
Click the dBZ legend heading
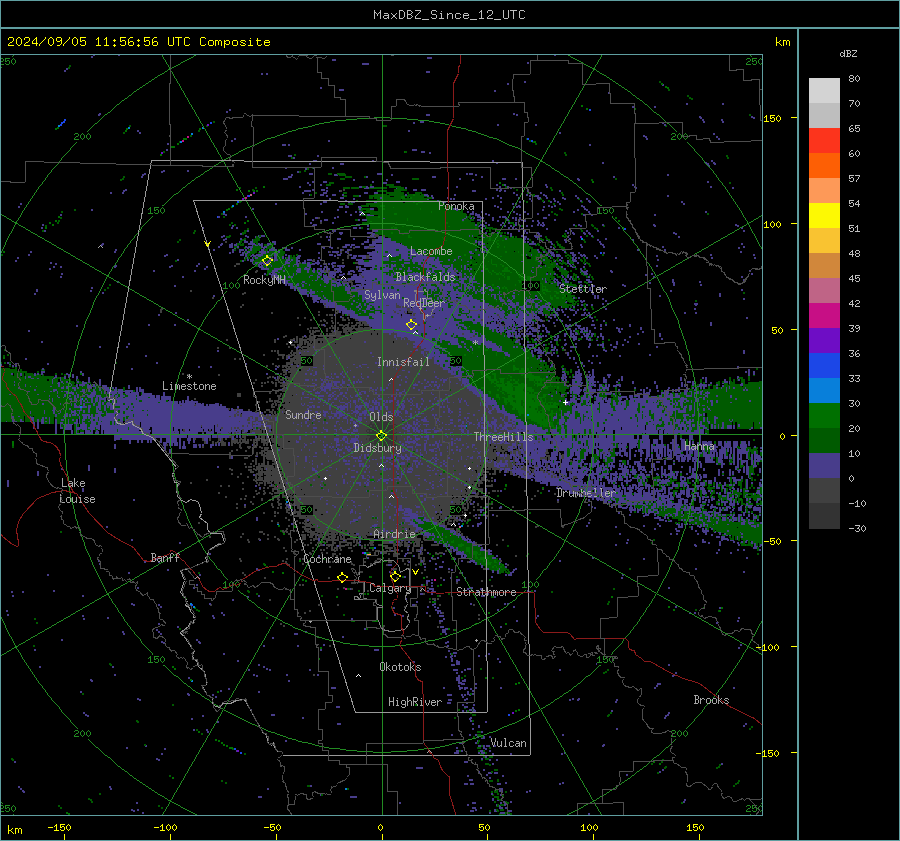coord(848,54)
